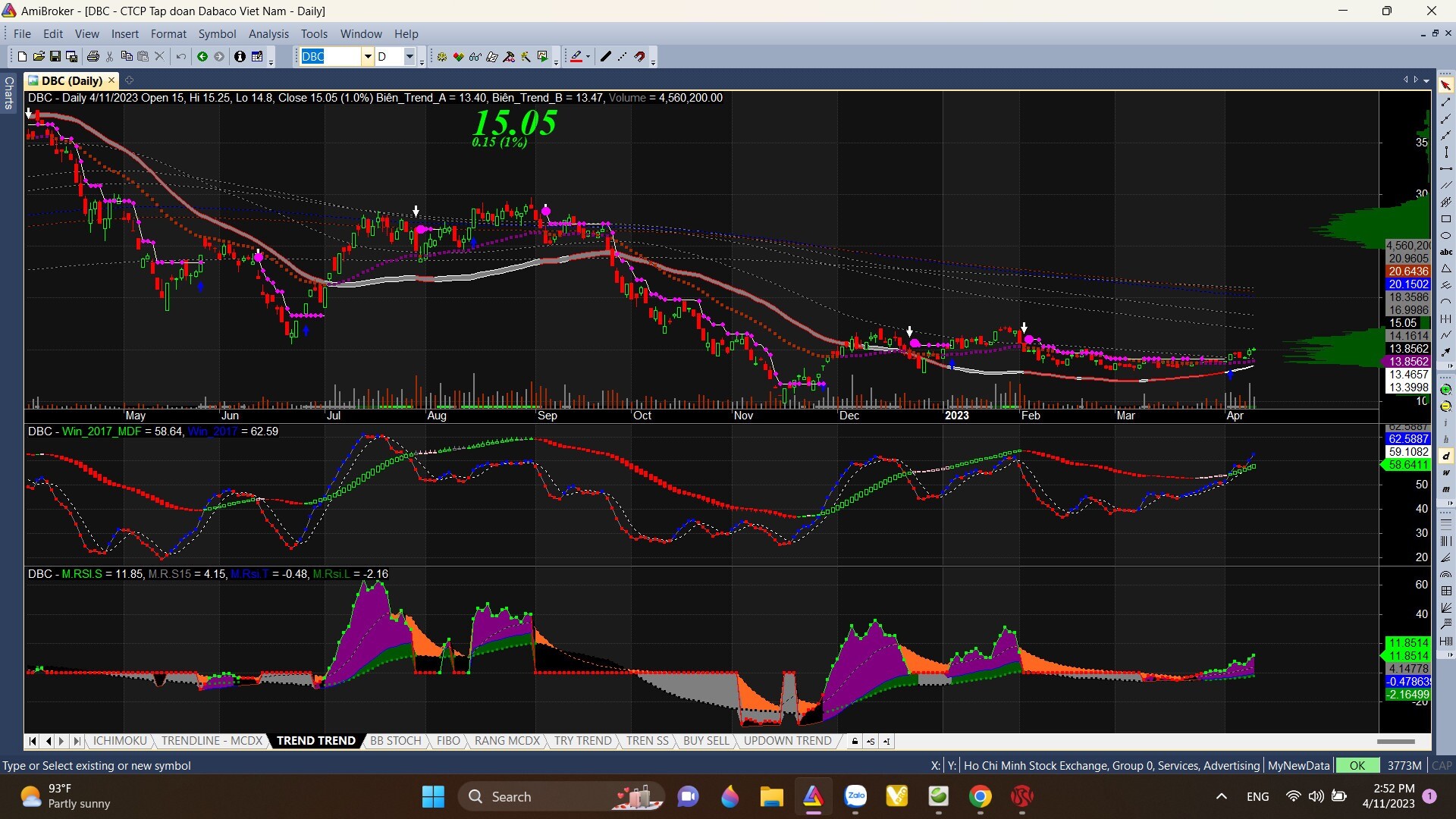Image resolution: width=1456 pixels, height=819 pixels.
Task: Select the Fibonacci arcs tool
Action: pos(1445,574)
